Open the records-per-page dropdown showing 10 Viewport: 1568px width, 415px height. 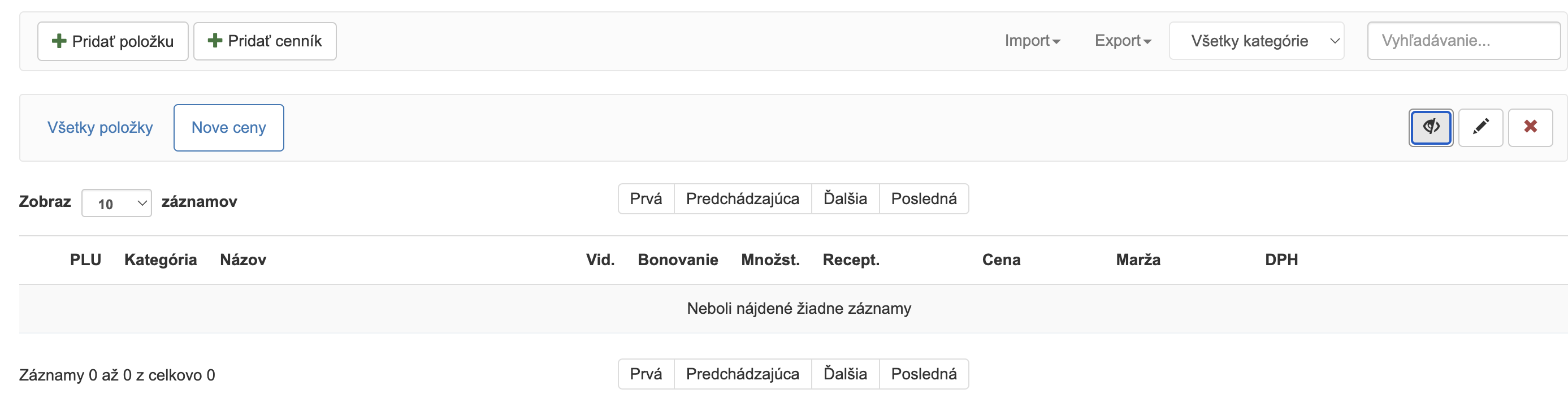(x=116, y=203)
